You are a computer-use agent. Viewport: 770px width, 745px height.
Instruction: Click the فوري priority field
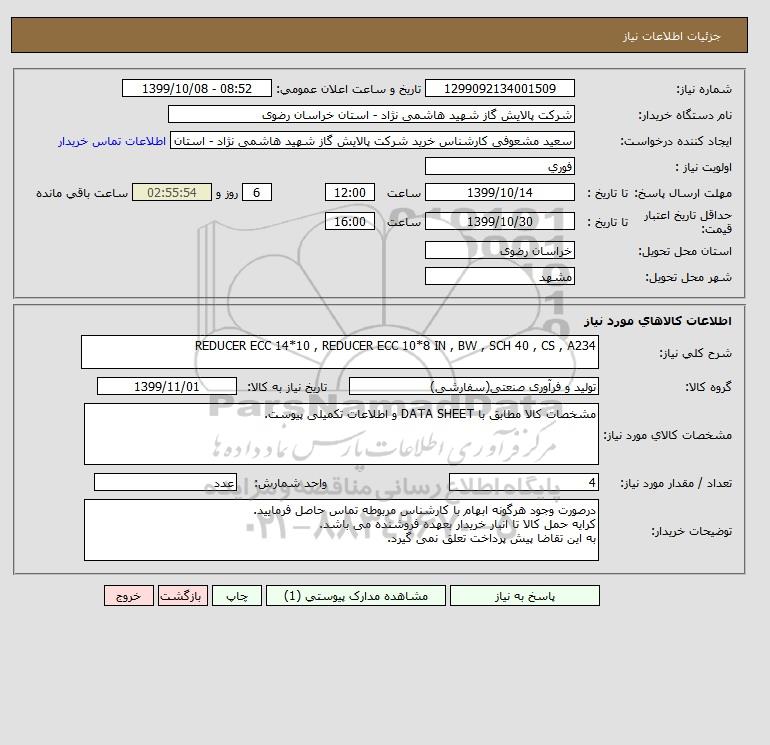point(499,166)
